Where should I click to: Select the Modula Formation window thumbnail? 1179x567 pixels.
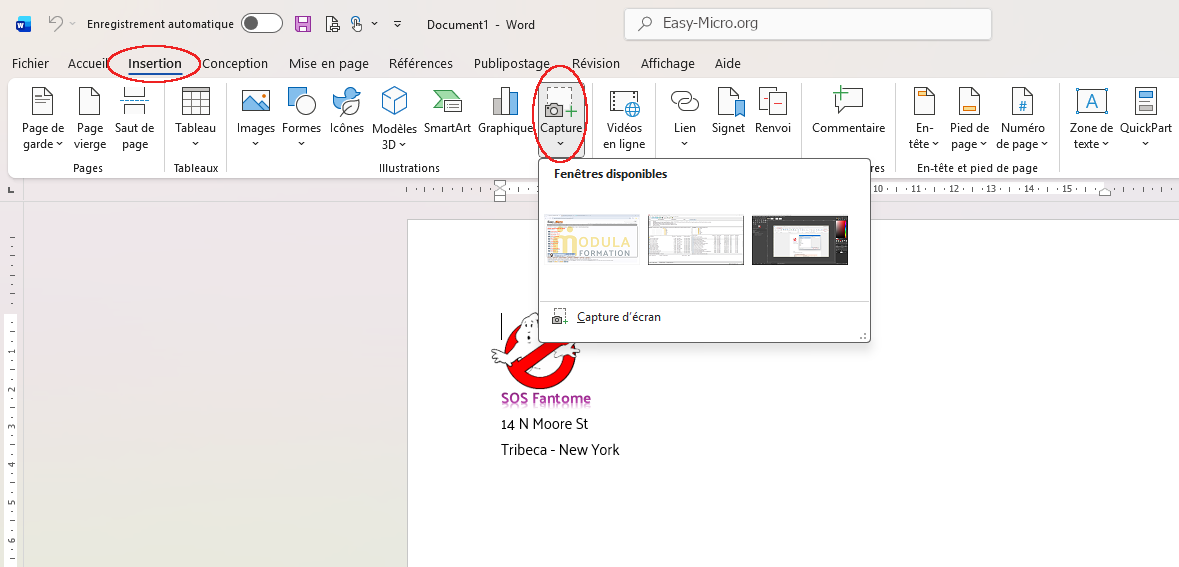[593, 240]
